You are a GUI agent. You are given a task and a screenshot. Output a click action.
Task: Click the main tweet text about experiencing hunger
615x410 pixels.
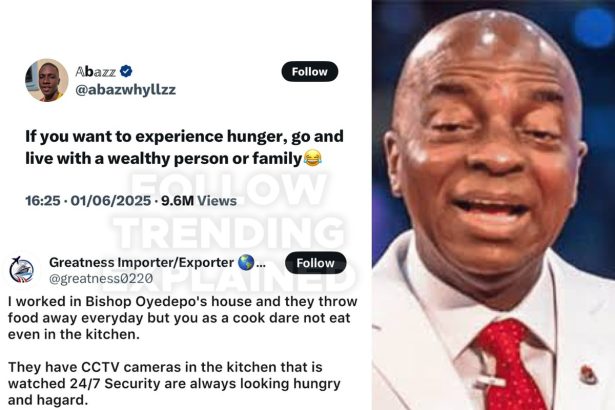click(184, 147)
